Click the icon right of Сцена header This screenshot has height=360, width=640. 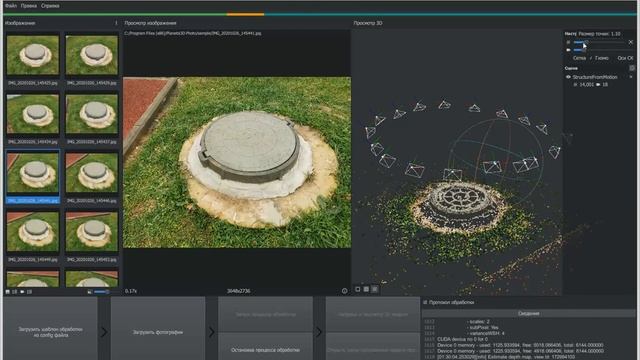coord(632,68)
